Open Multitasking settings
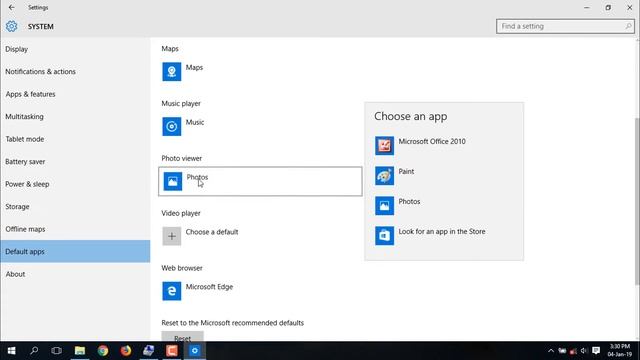The width and height of the screenshot is (640, 360). point(75,116)
